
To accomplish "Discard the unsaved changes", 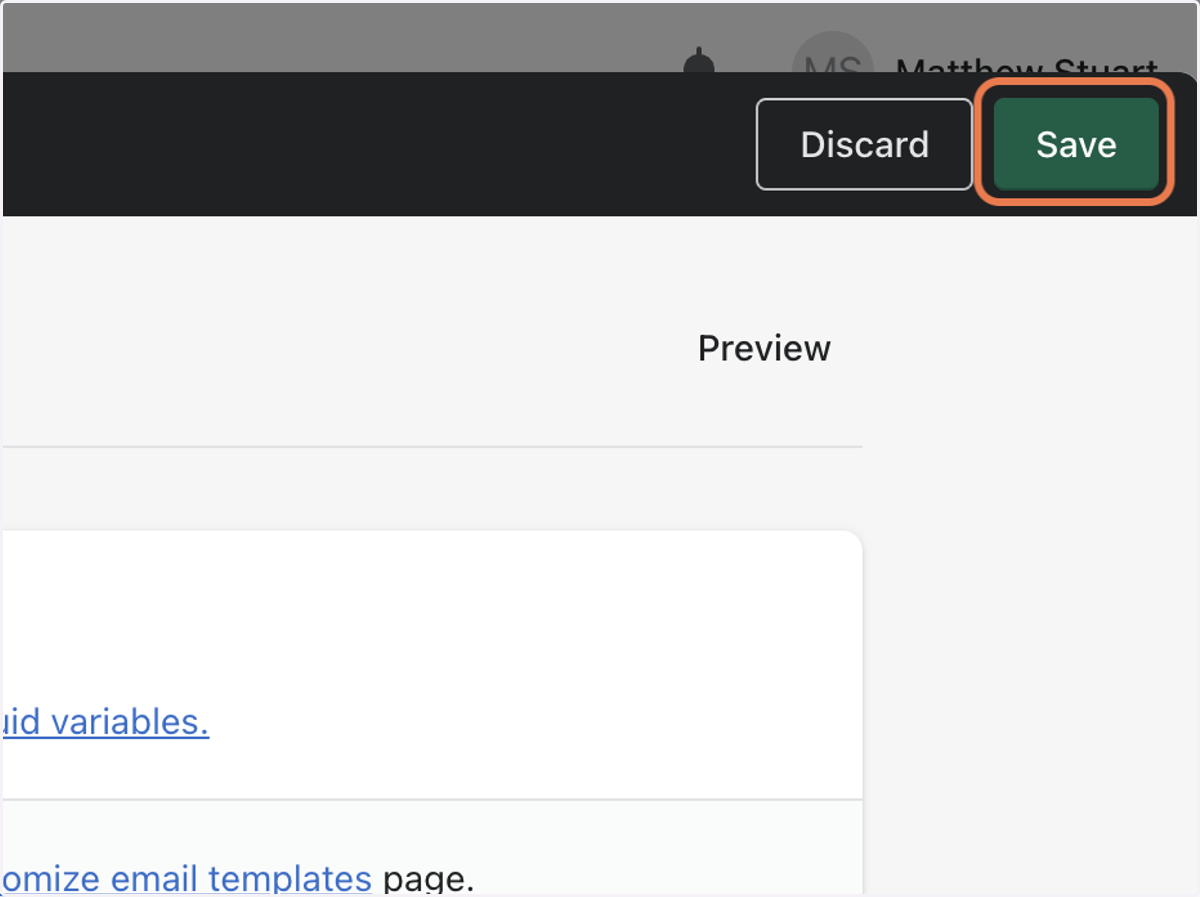I will pos(864,144).
